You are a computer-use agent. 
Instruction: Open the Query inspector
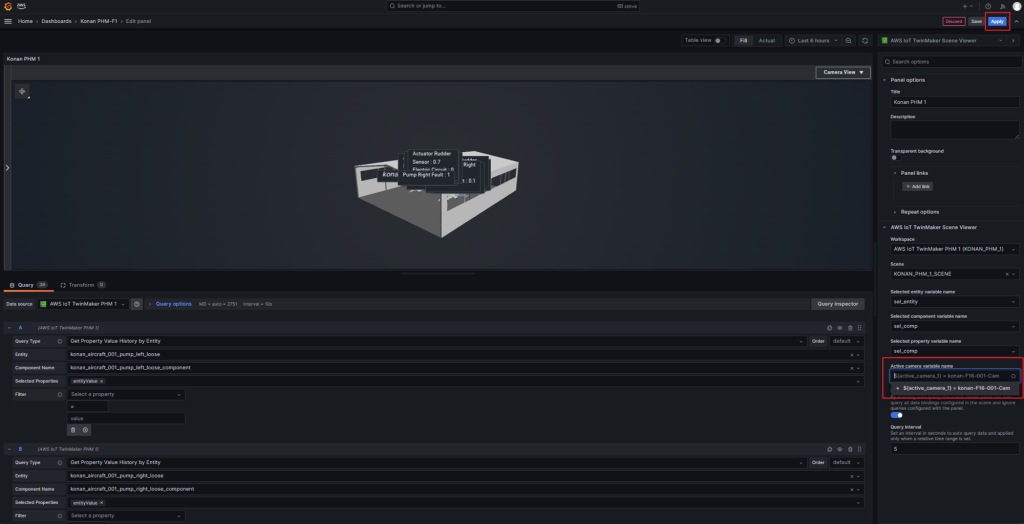[x=838, y=304]
